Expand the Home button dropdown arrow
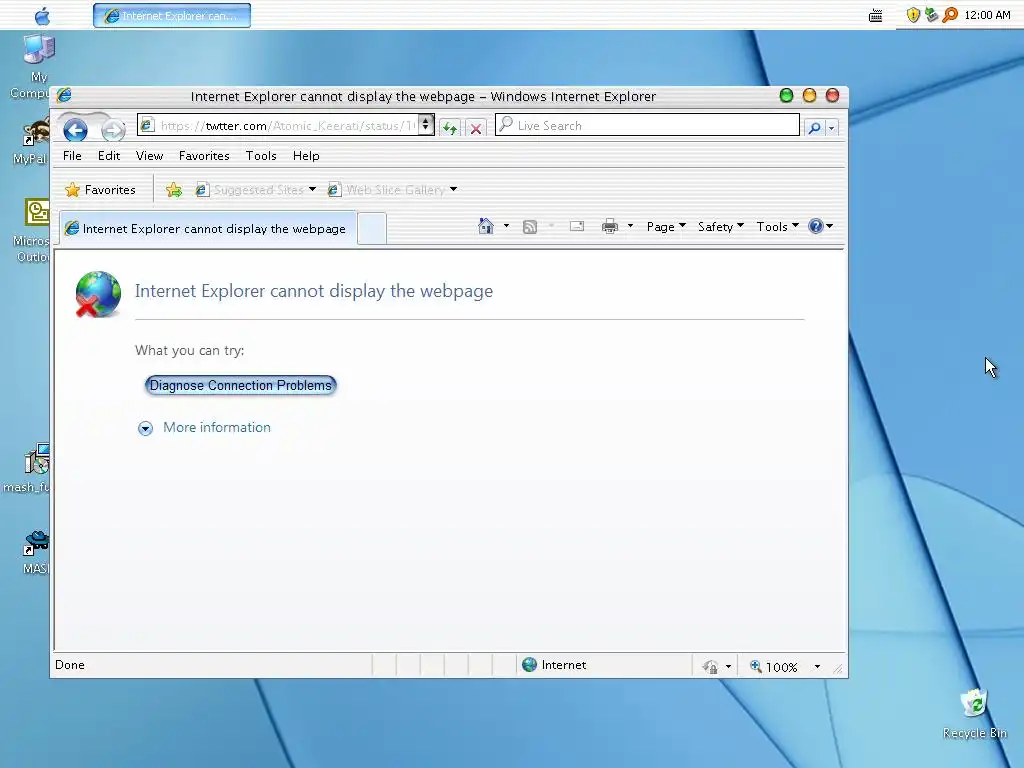 coord(506,226)
